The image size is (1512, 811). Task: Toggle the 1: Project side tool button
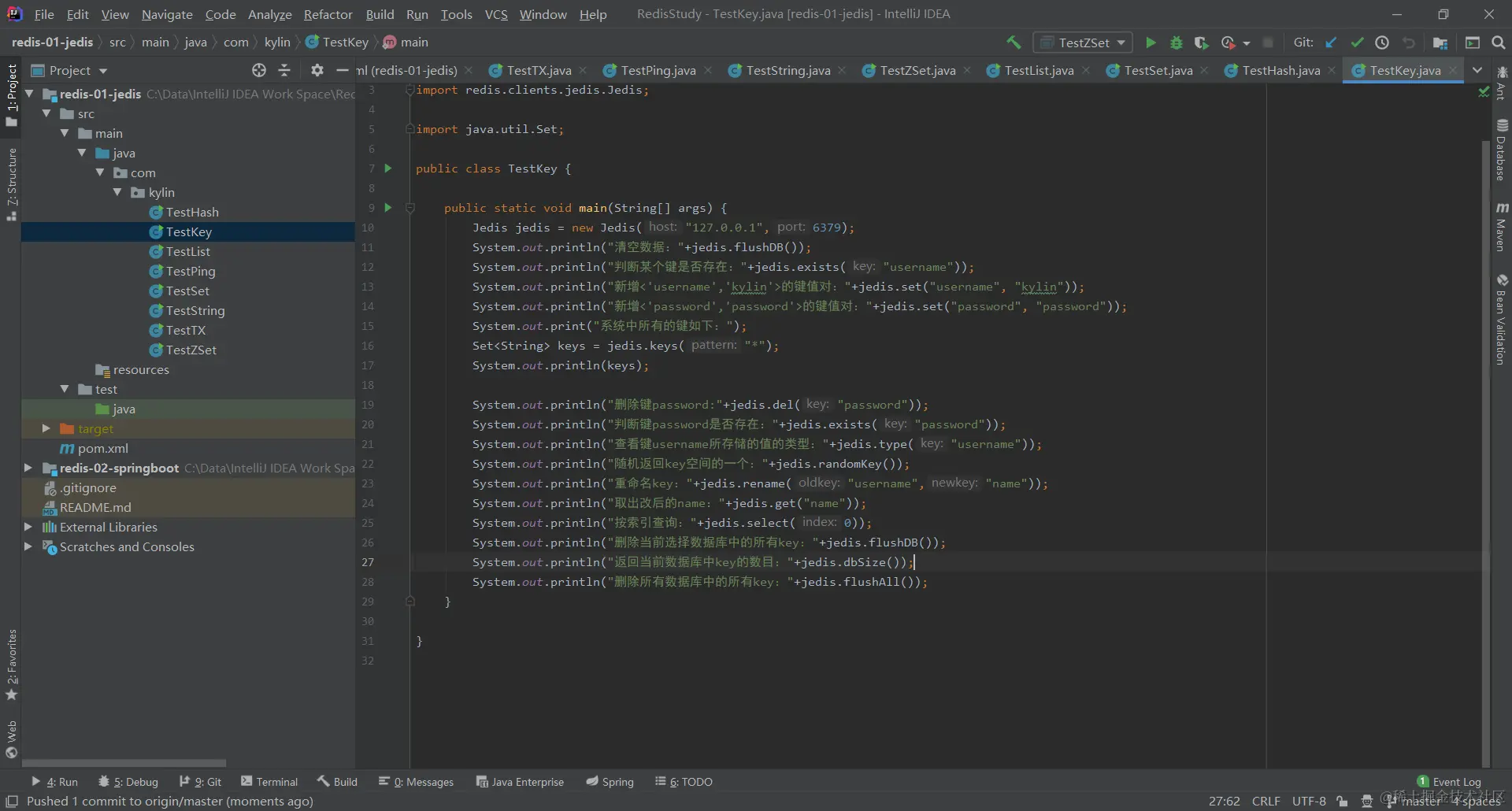click(11, 95)
